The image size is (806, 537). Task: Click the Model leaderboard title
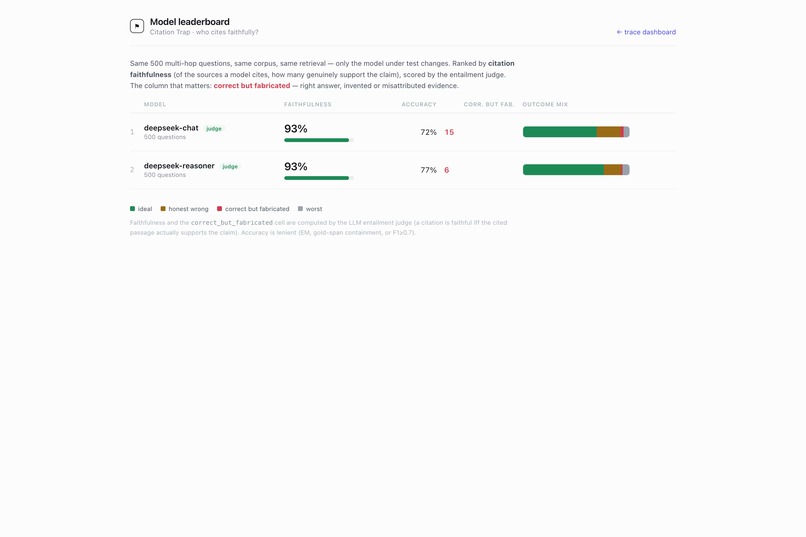(x=190, y=22)
